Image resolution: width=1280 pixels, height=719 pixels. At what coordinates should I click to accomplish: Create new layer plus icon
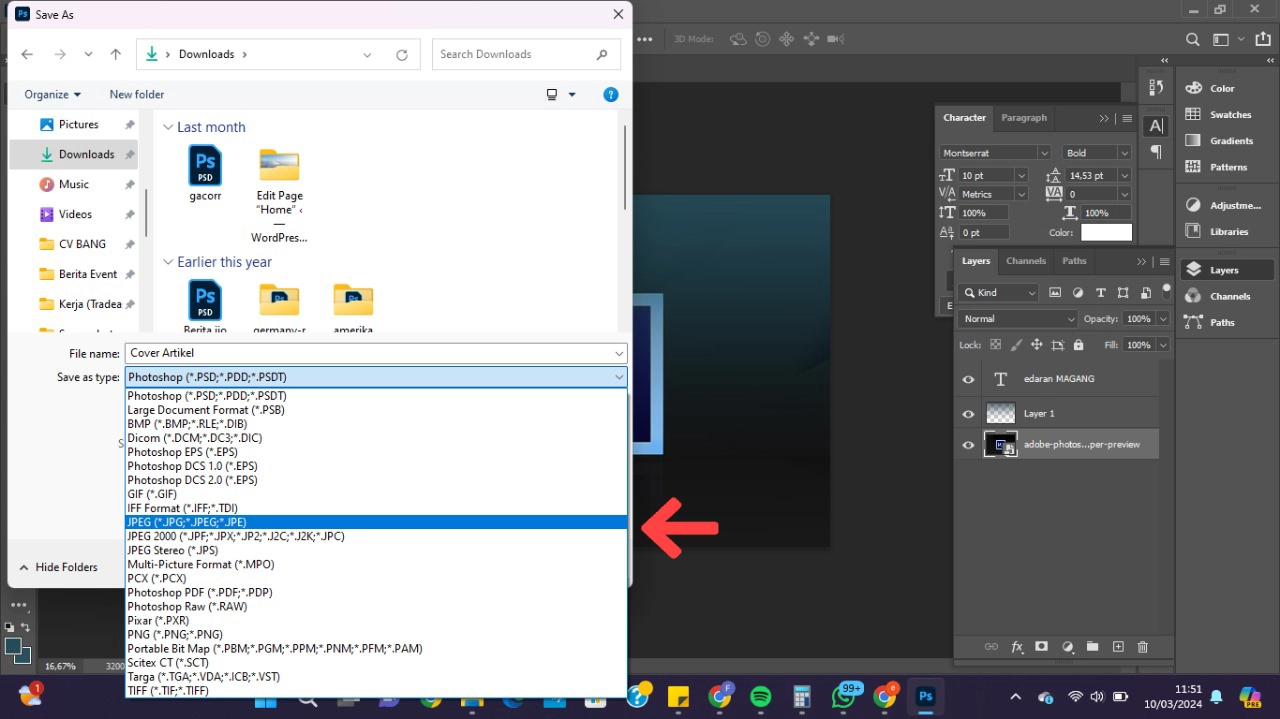1118,647
